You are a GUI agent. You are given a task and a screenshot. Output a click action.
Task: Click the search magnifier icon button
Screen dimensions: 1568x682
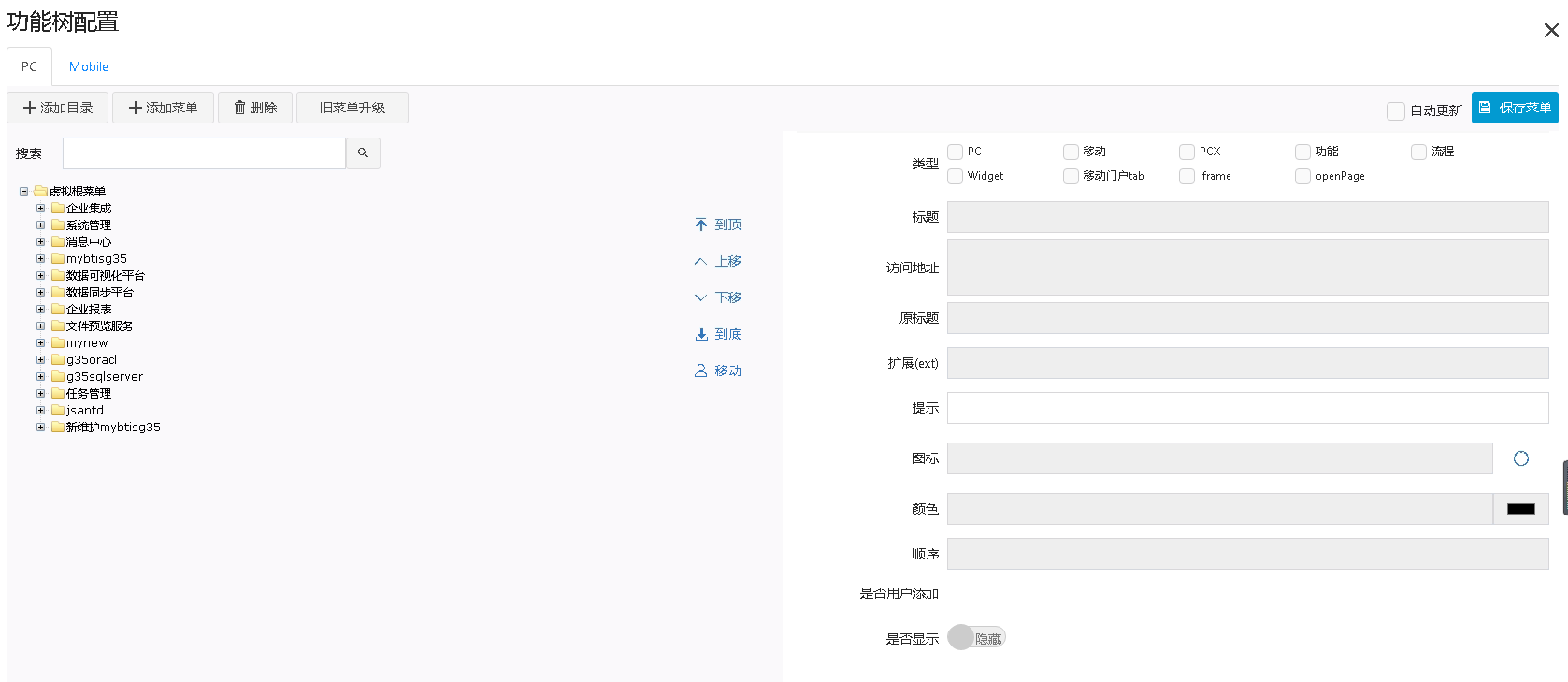tap(363, 153)
